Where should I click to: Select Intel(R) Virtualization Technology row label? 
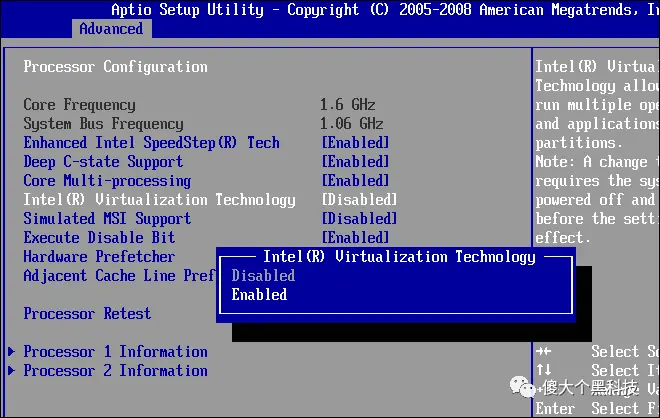[160, 200]
